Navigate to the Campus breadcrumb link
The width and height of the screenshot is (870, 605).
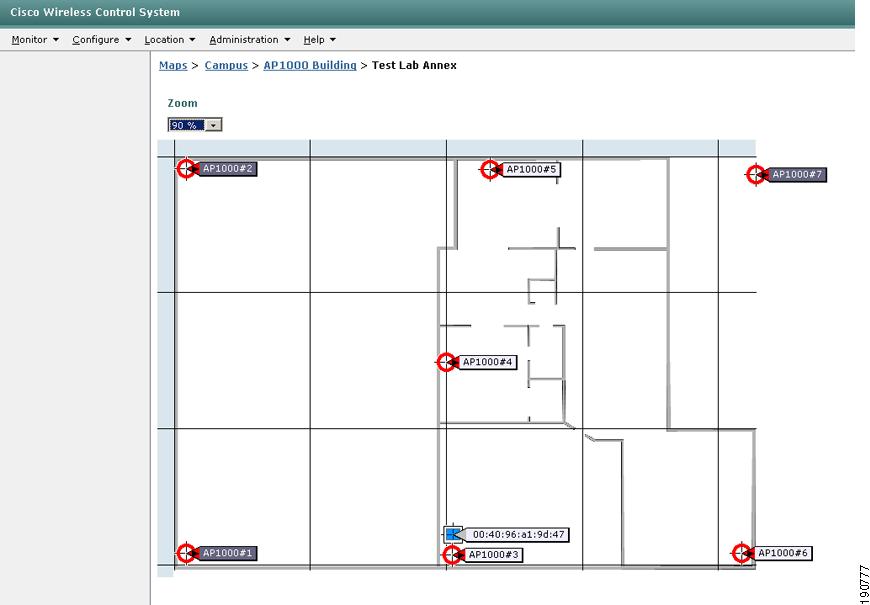(x=226, y=65)
